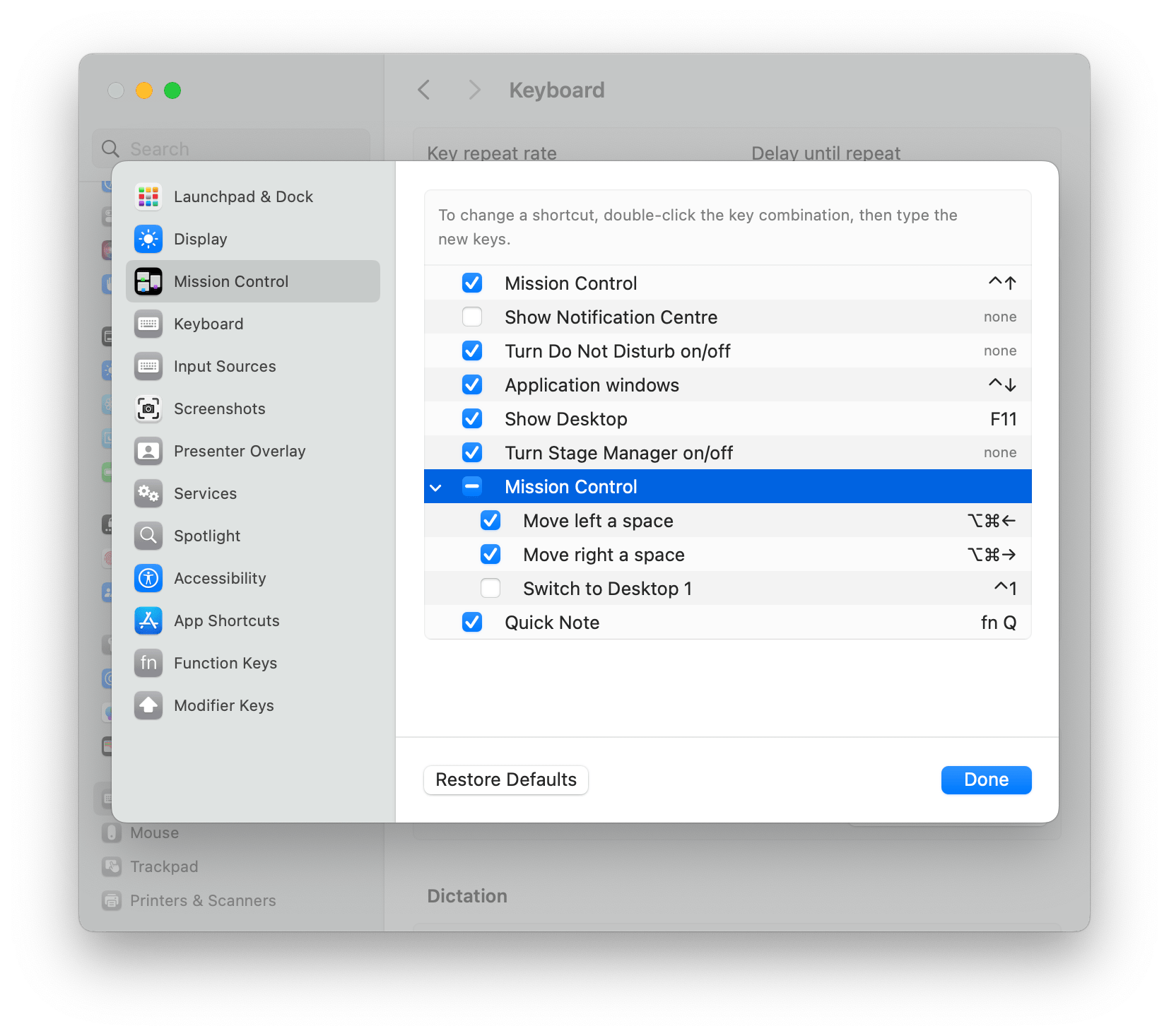Click the Accessibility sidebar icon

(148, 578)
